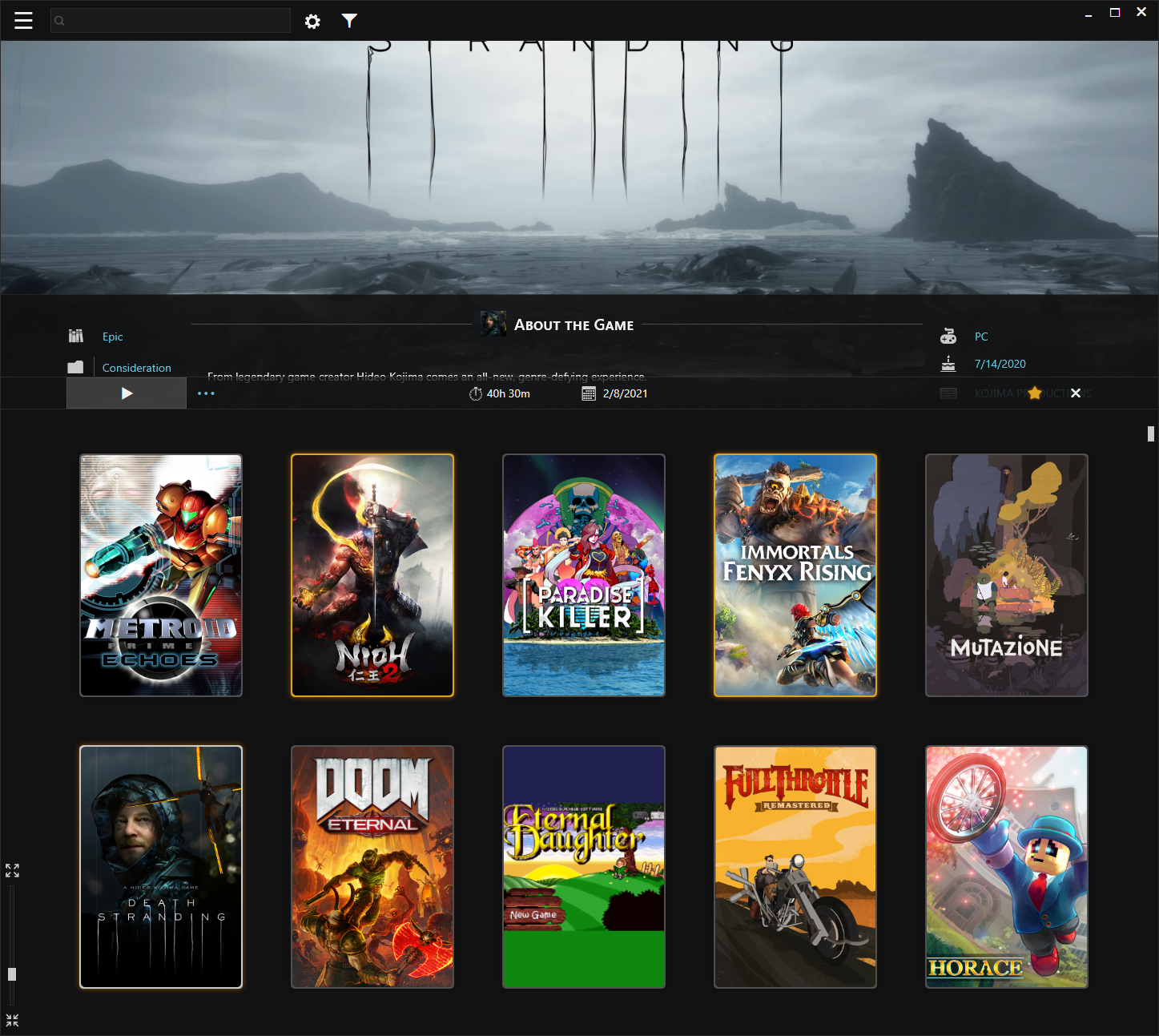Select the Mutazione game cover
This screenshot has width=1159, height=1036.
[1007, 575]
